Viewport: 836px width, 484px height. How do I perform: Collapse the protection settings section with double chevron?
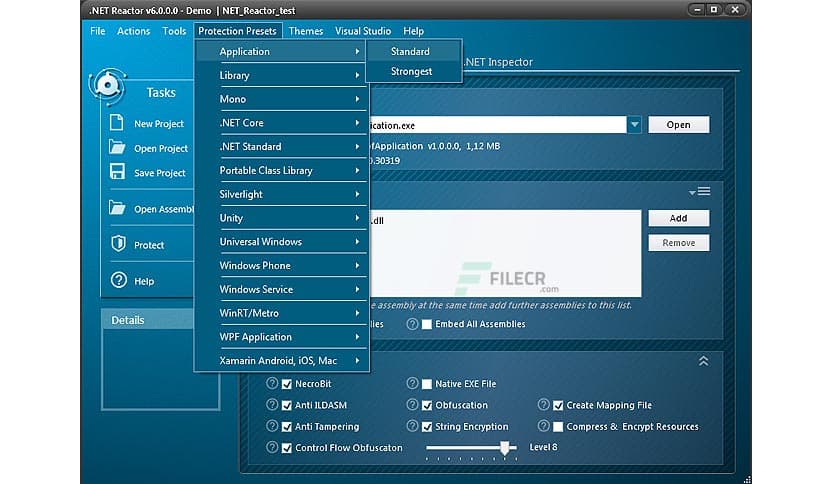coord(703,361)
